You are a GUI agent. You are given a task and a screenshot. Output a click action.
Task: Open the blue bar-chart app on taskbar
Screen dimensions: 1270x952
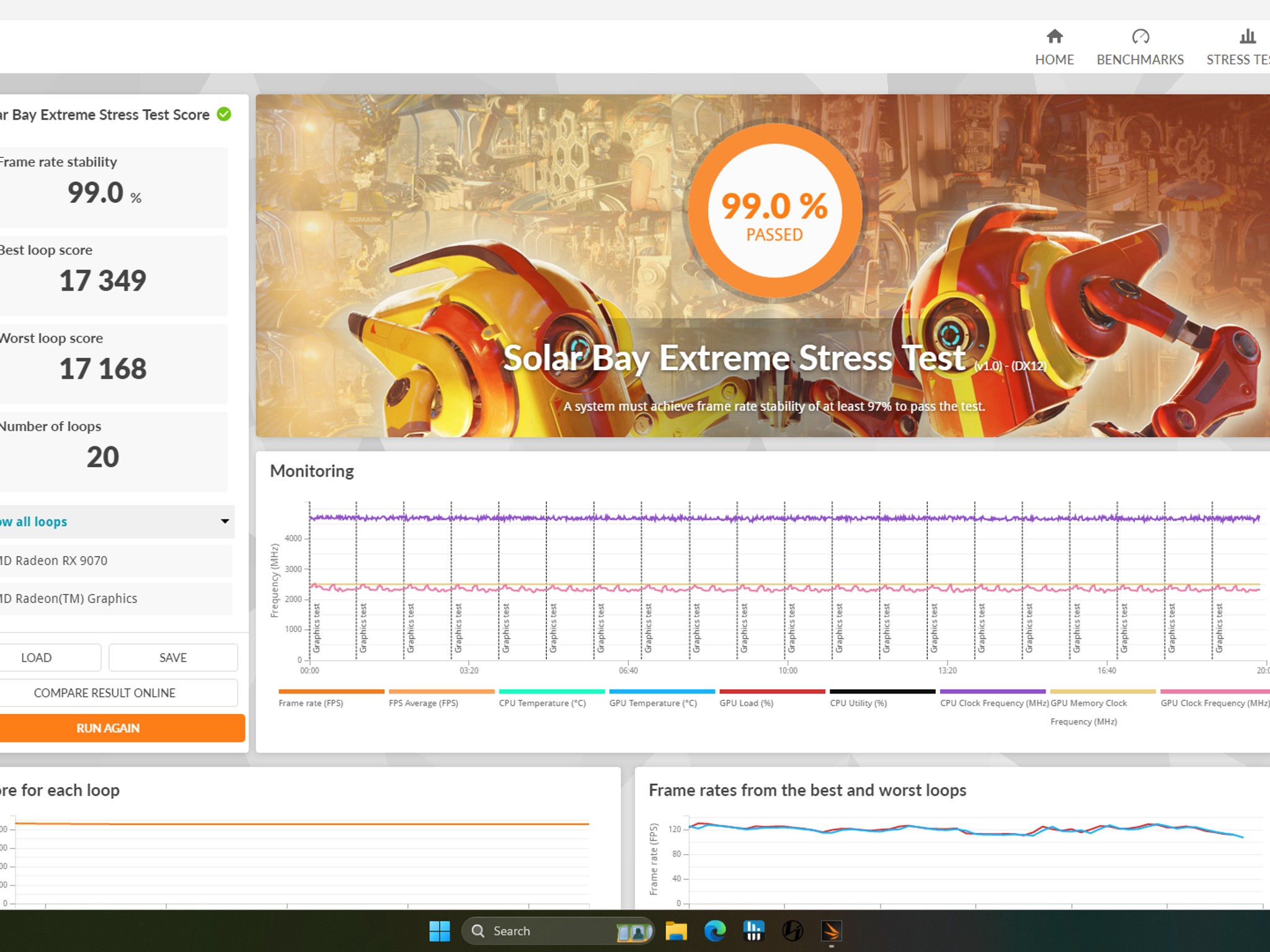click(x=753, y=931)
